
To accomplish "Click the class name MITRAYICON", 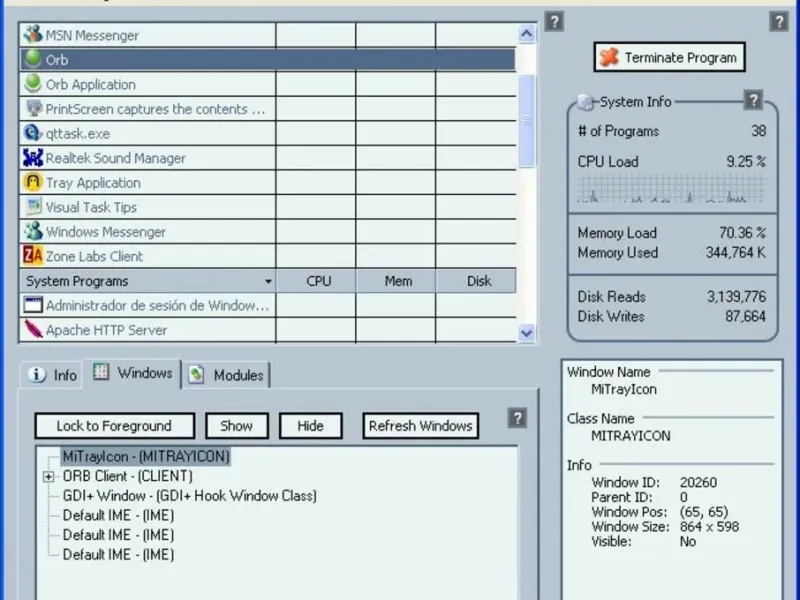I will 631,436.
